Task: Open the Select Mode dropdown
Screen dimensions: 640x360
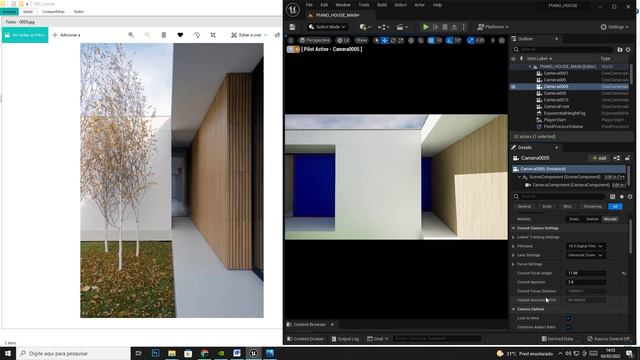Action: pos(327,27)
